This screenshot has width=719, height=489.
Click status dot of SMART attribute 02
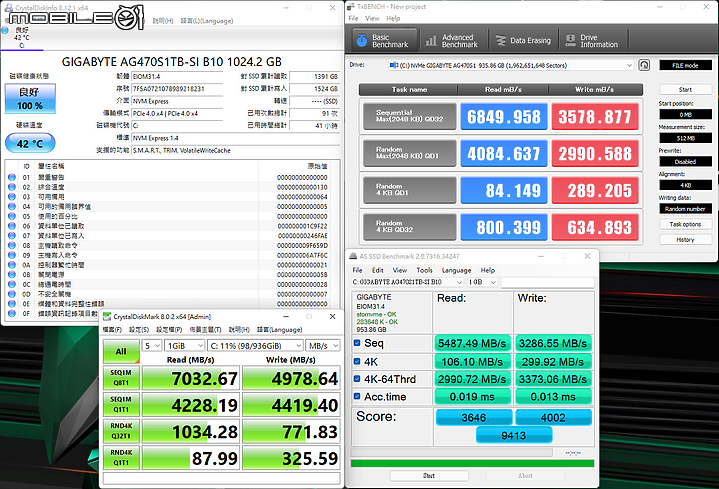coord(12,187)
